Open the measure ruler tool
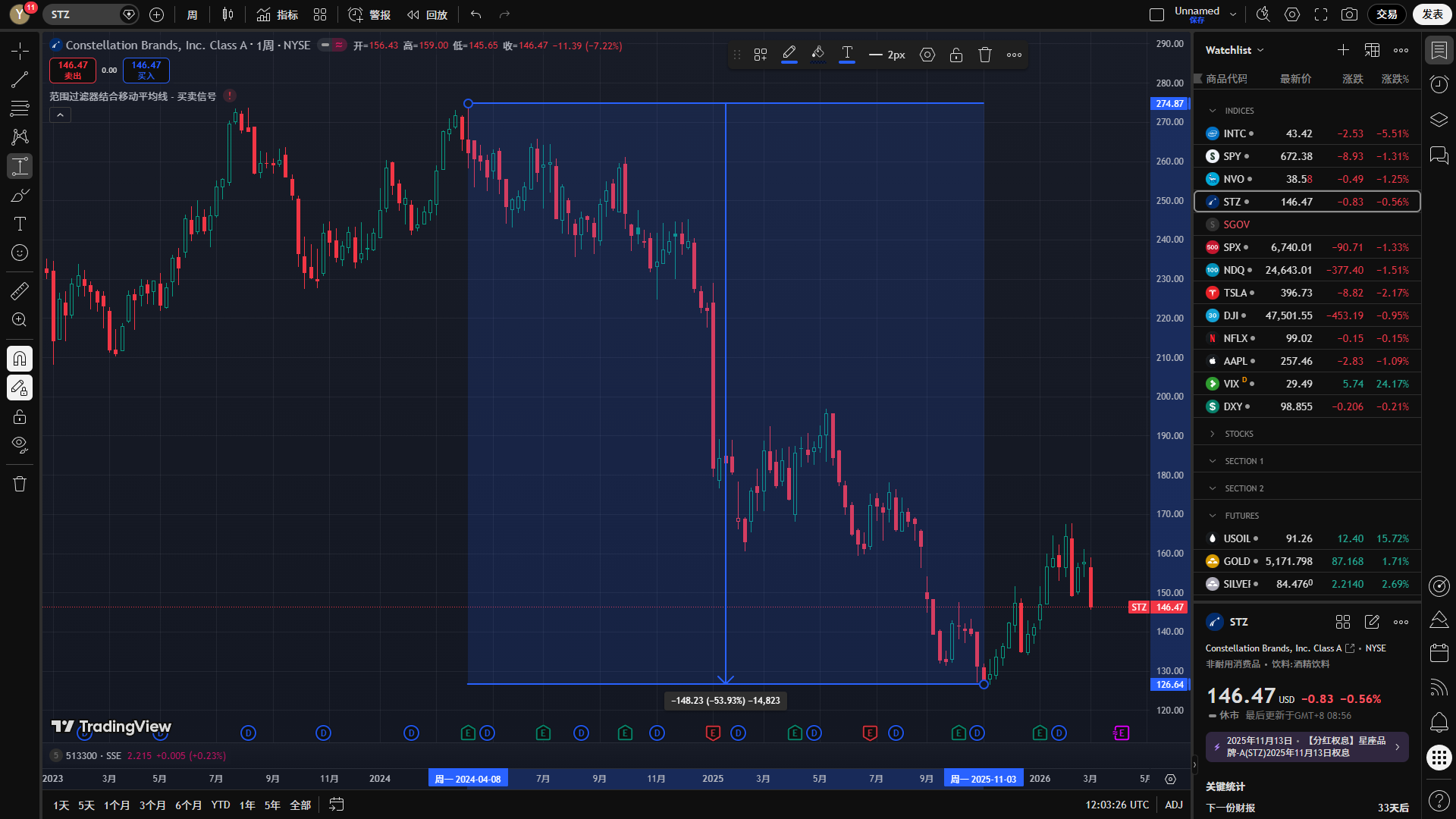This screenshot has width=1456, height=819. point(20,291)
